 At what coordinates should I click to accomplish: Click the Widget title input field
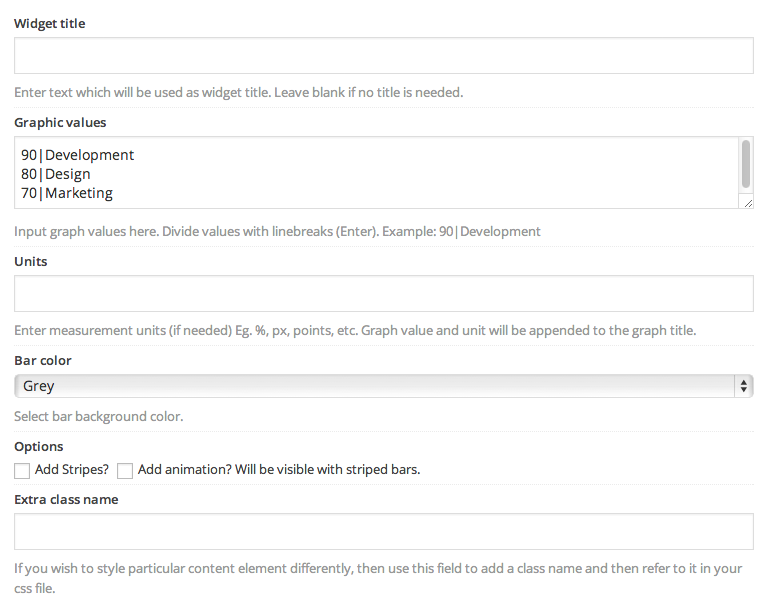[x=384, y=55]
